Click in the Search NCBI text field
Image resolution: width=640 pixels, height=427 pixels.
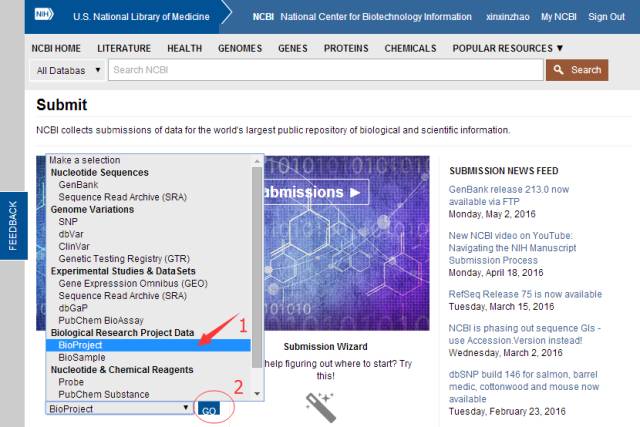[x=325, y=70]
